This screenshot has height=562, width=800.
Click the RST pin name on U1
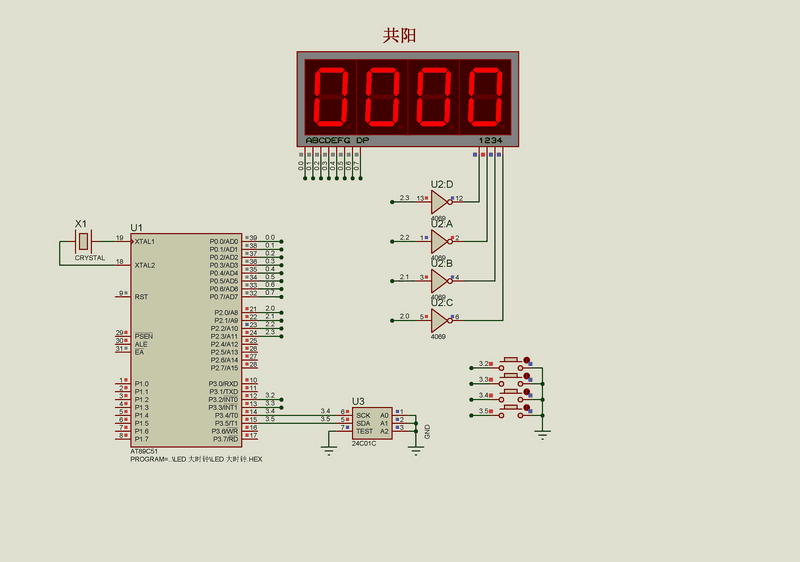(141, 297)
